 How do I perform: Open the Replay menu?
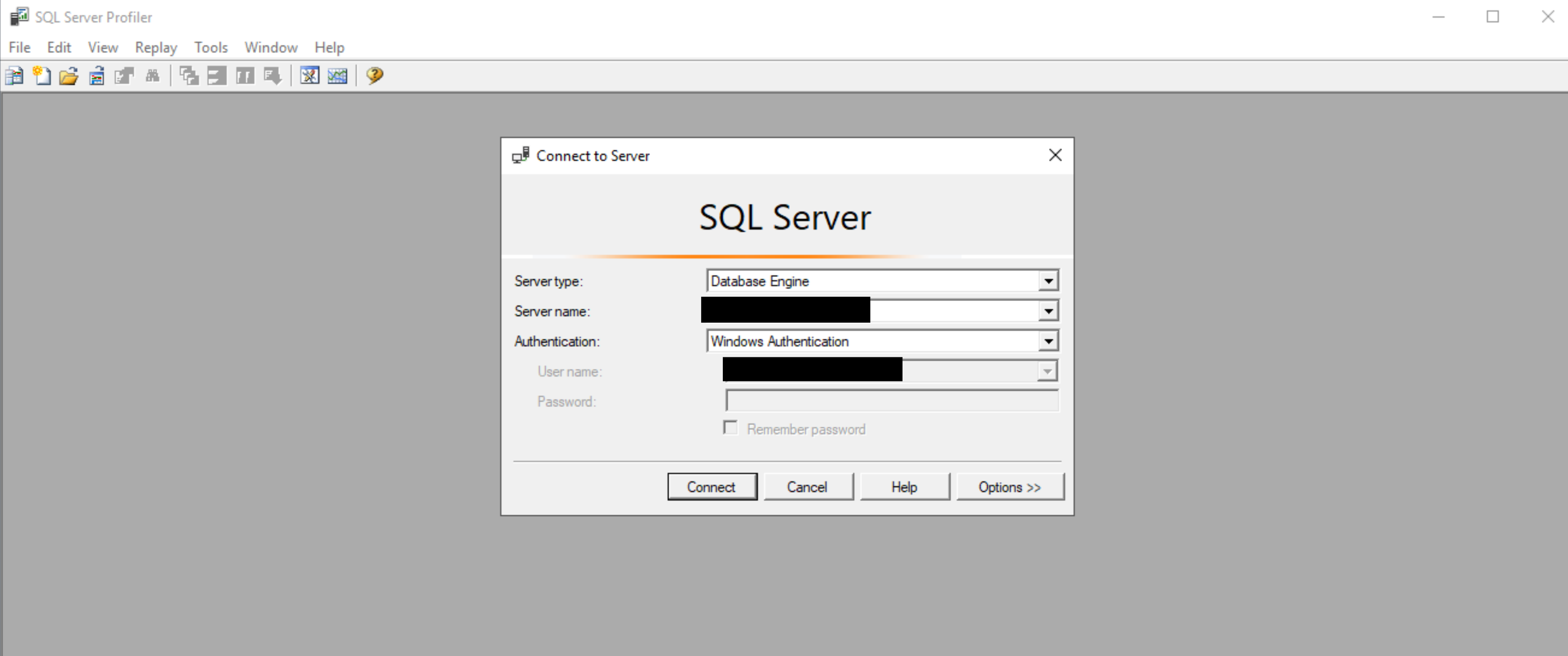[x=156, y=48]
